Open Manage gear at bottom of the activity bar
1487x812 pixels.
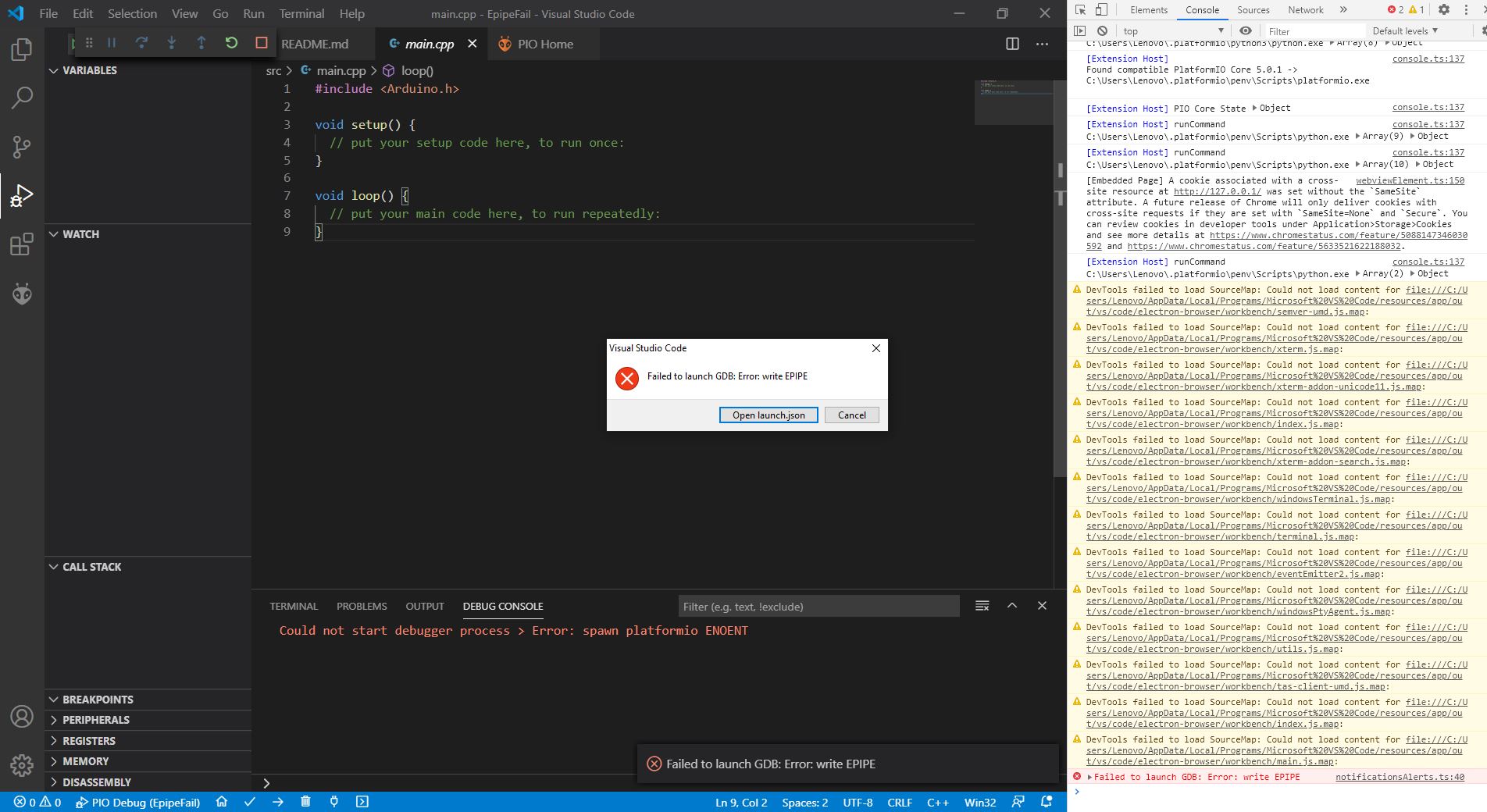coord(22,765)
